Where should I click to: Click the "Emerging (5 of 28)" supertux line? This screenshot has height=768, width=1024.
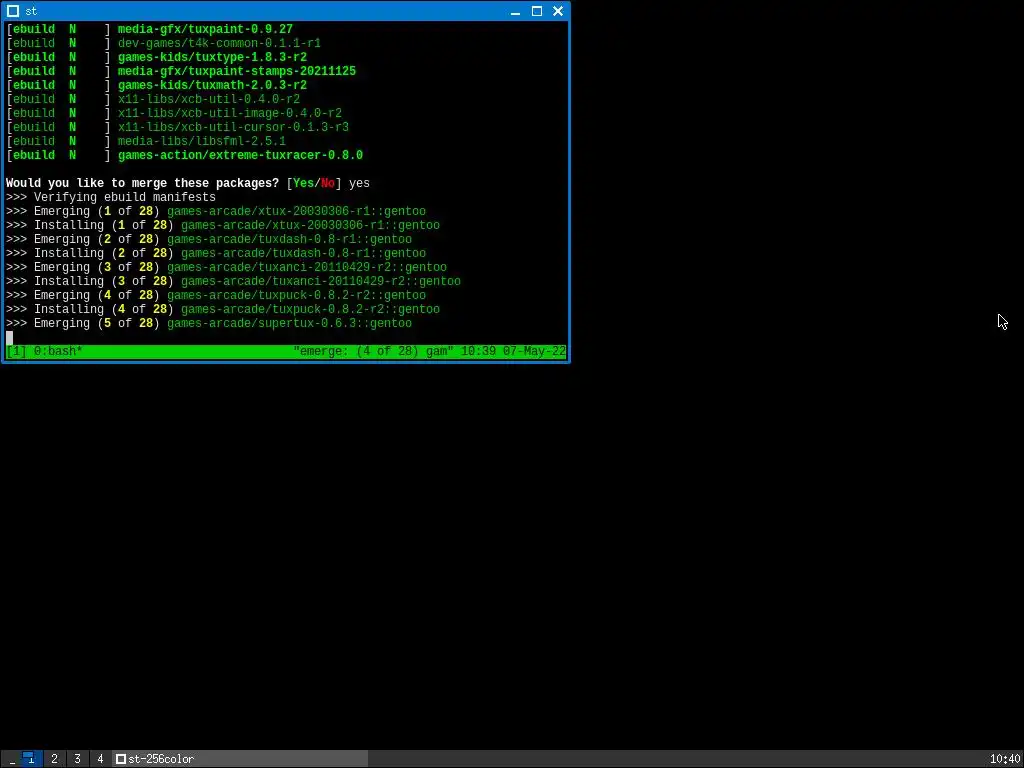pyautogui.click(x=208, y=323)
